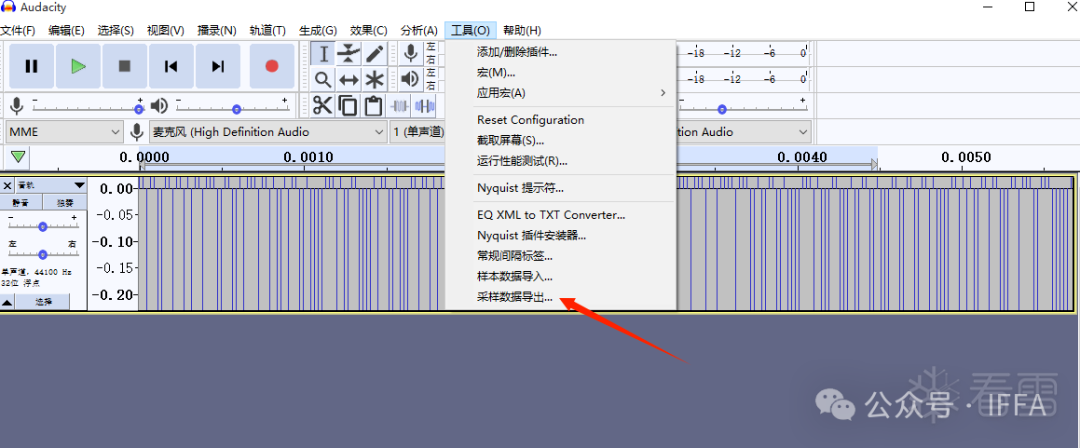Image resolution: width=1080 pixels, height=448 pixels.
Task: Stop playback with the Stop button
Action: pos(125,66)
